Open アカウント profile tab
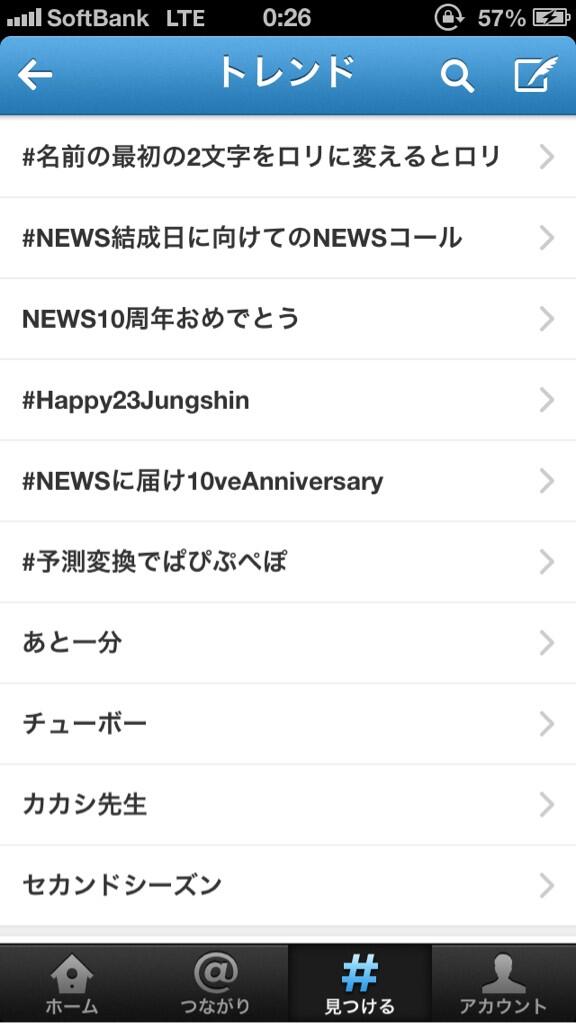576x1024 pixels. click(504, 984)
